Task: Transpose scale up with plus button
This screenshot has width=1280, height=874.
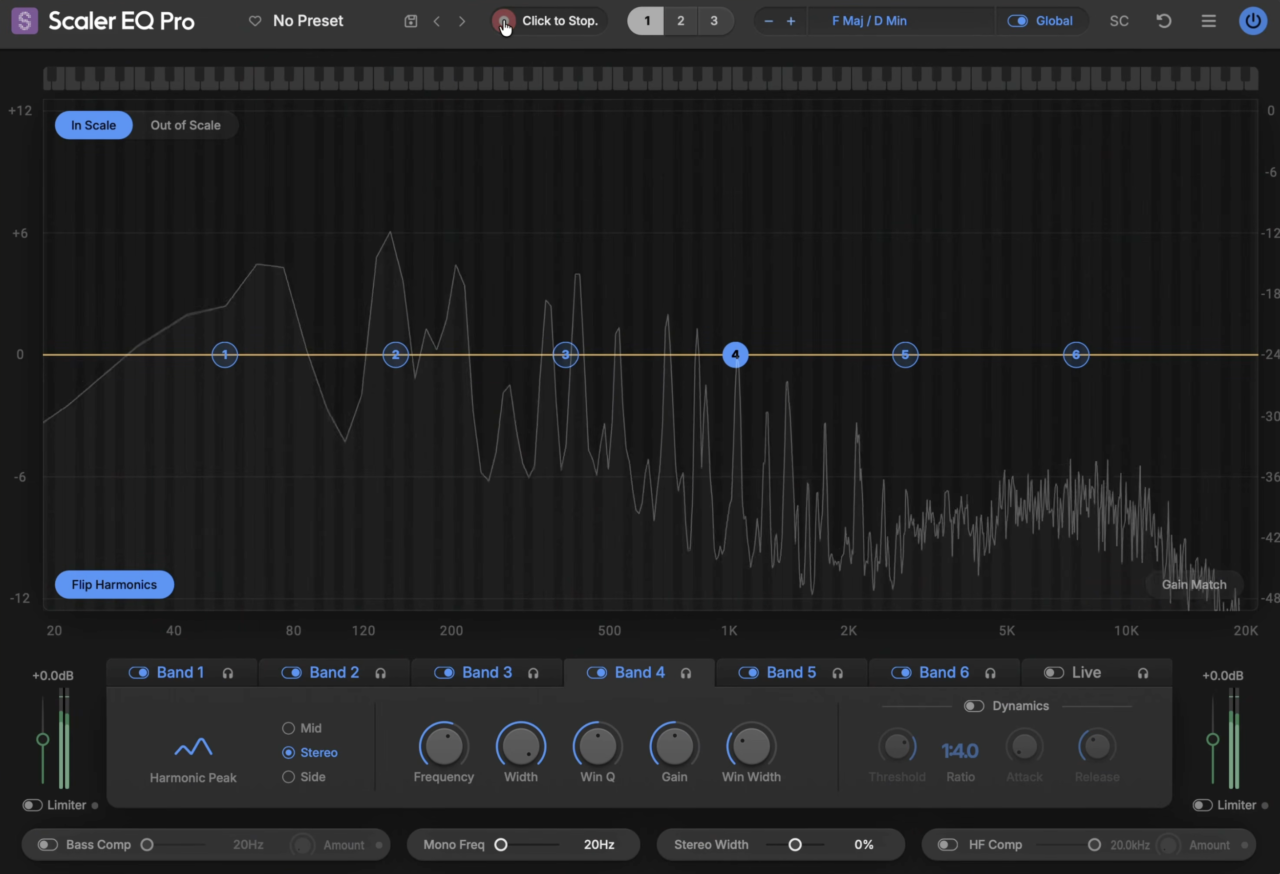Action: 791,21
